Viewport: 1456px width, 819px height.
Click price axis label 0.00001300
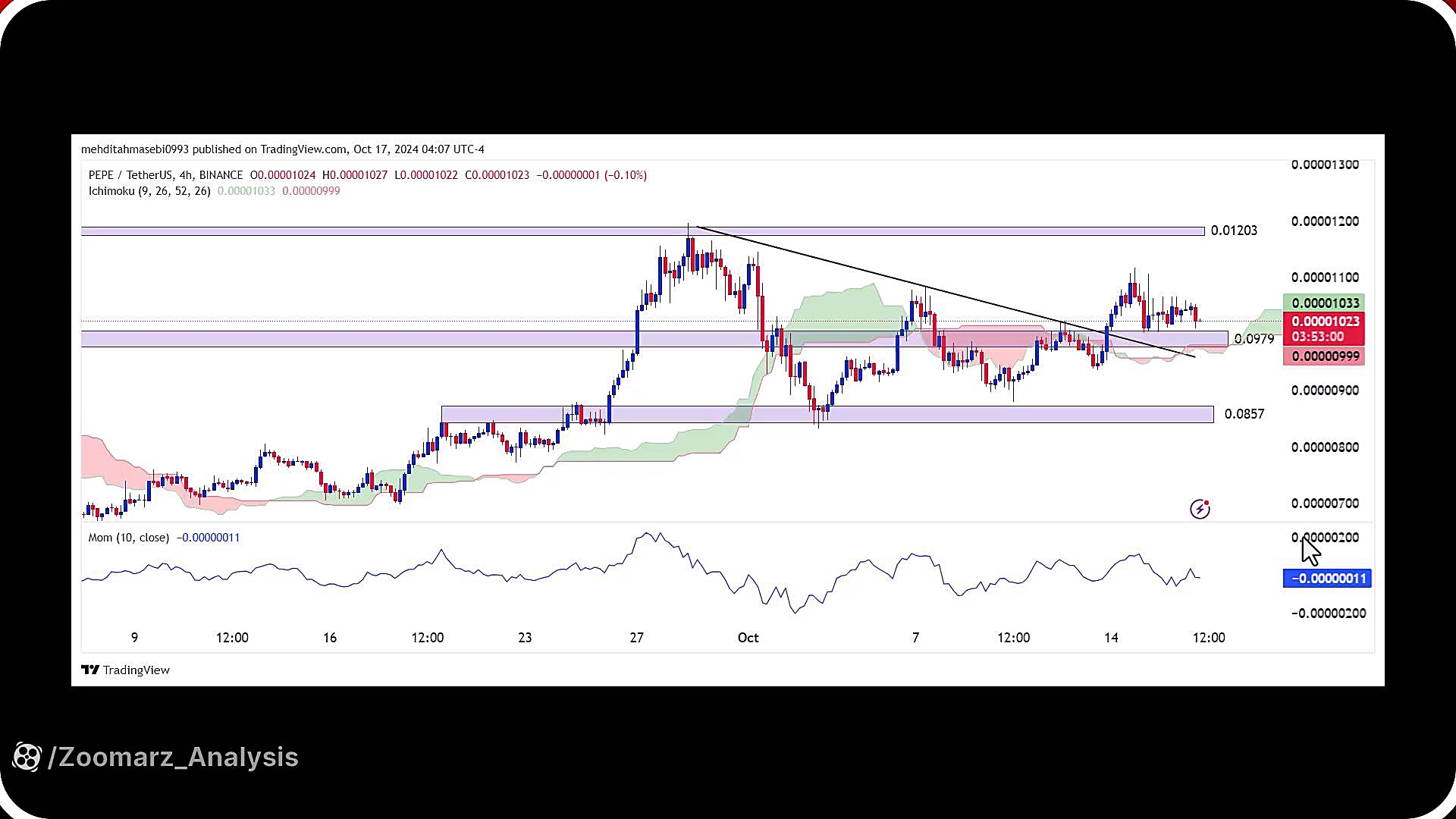pos(1325,165)
